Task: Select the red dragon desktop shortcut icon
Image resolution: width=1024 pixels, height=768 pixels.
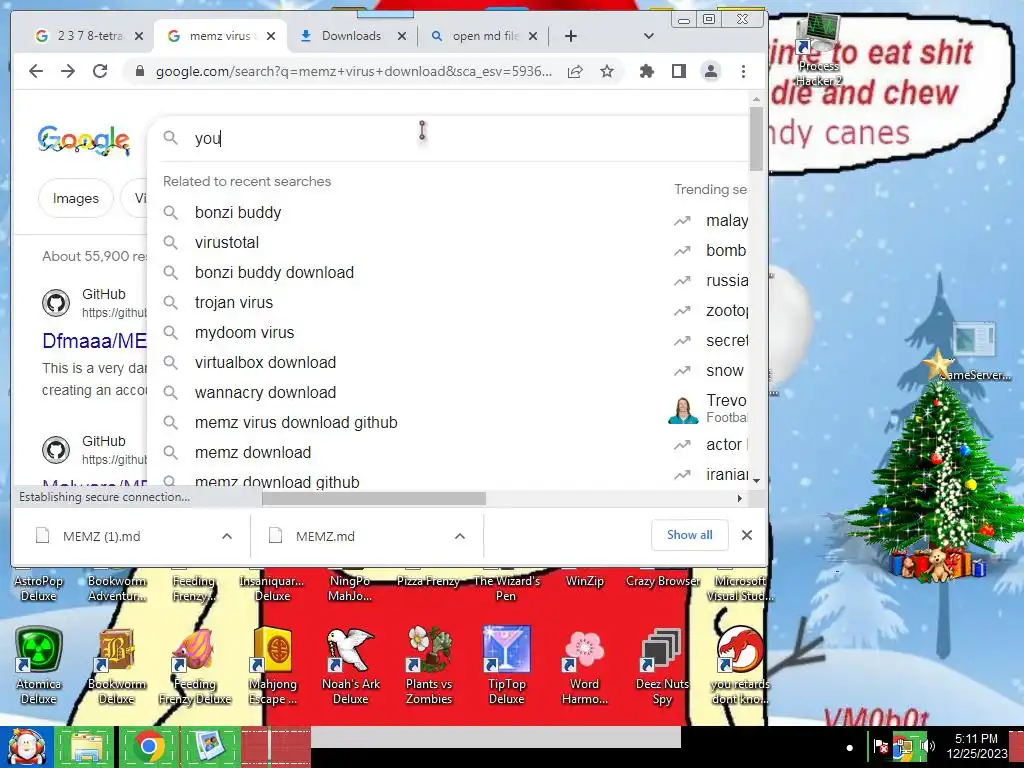Action: (x=740, y=665)
